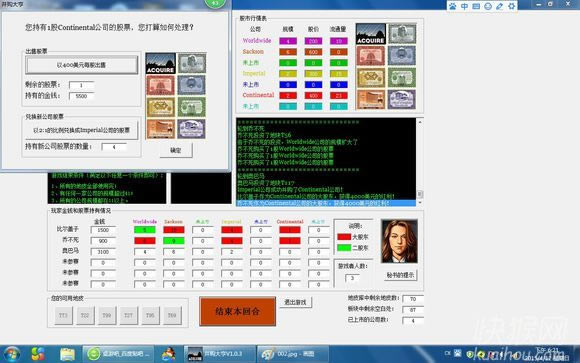This screenshot has width=580, height=363.
Task: Click the ACQUIRE logo in the stock market panel
Action: pyautogui.click(x=370, y=34)
